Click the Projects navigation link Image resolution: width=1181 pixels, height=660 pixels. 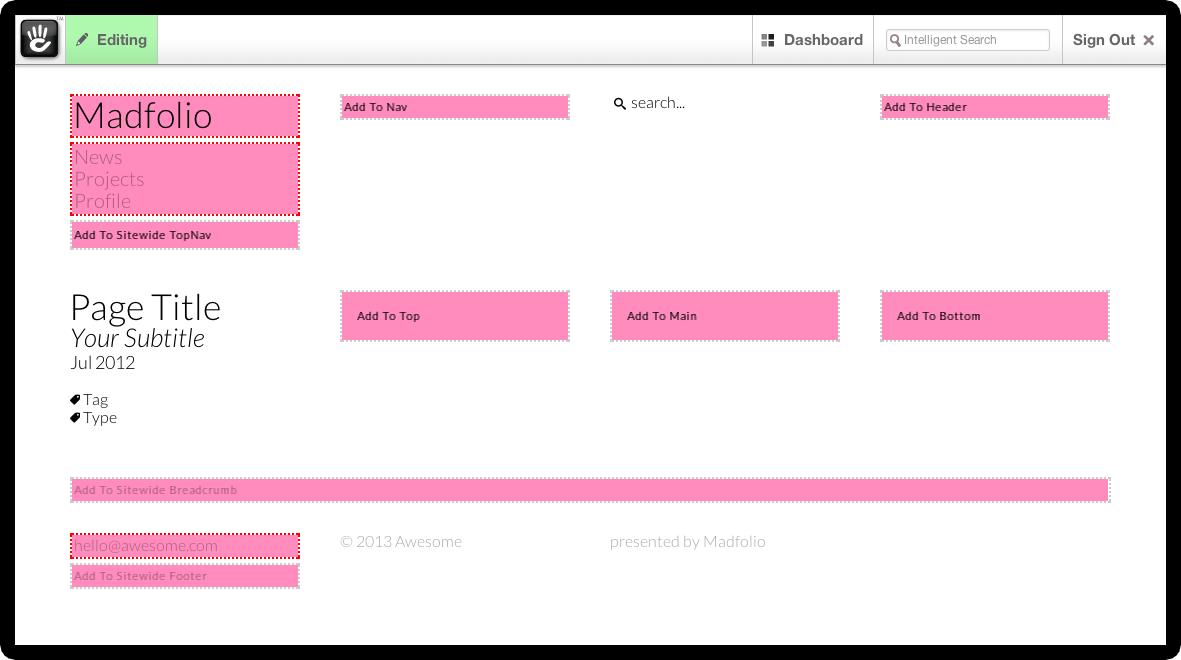[110, 180]
